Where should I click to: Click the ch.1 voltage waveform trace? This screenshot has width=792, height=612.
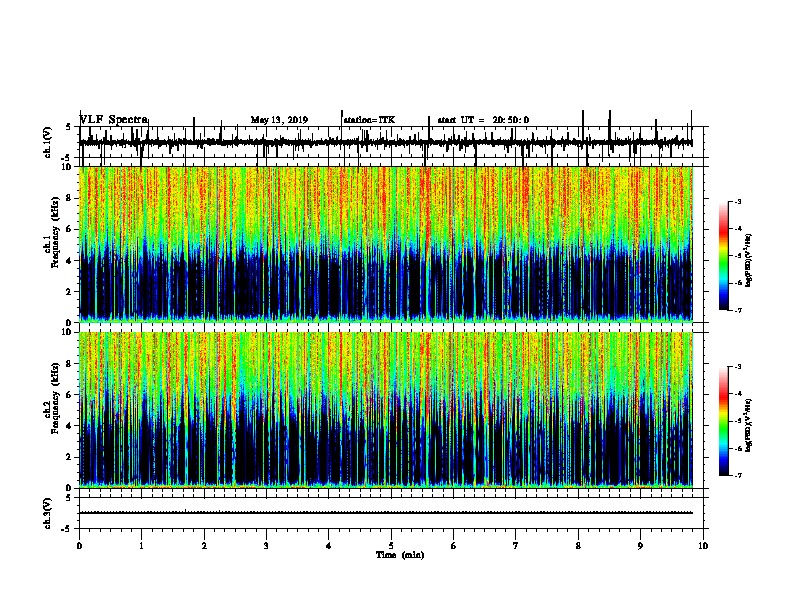click(x=386, y=143)
